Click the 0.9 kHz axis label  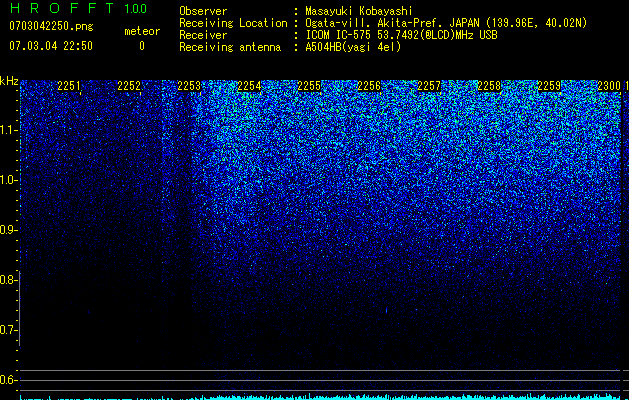pyautogui.click(x=8, y=230)
